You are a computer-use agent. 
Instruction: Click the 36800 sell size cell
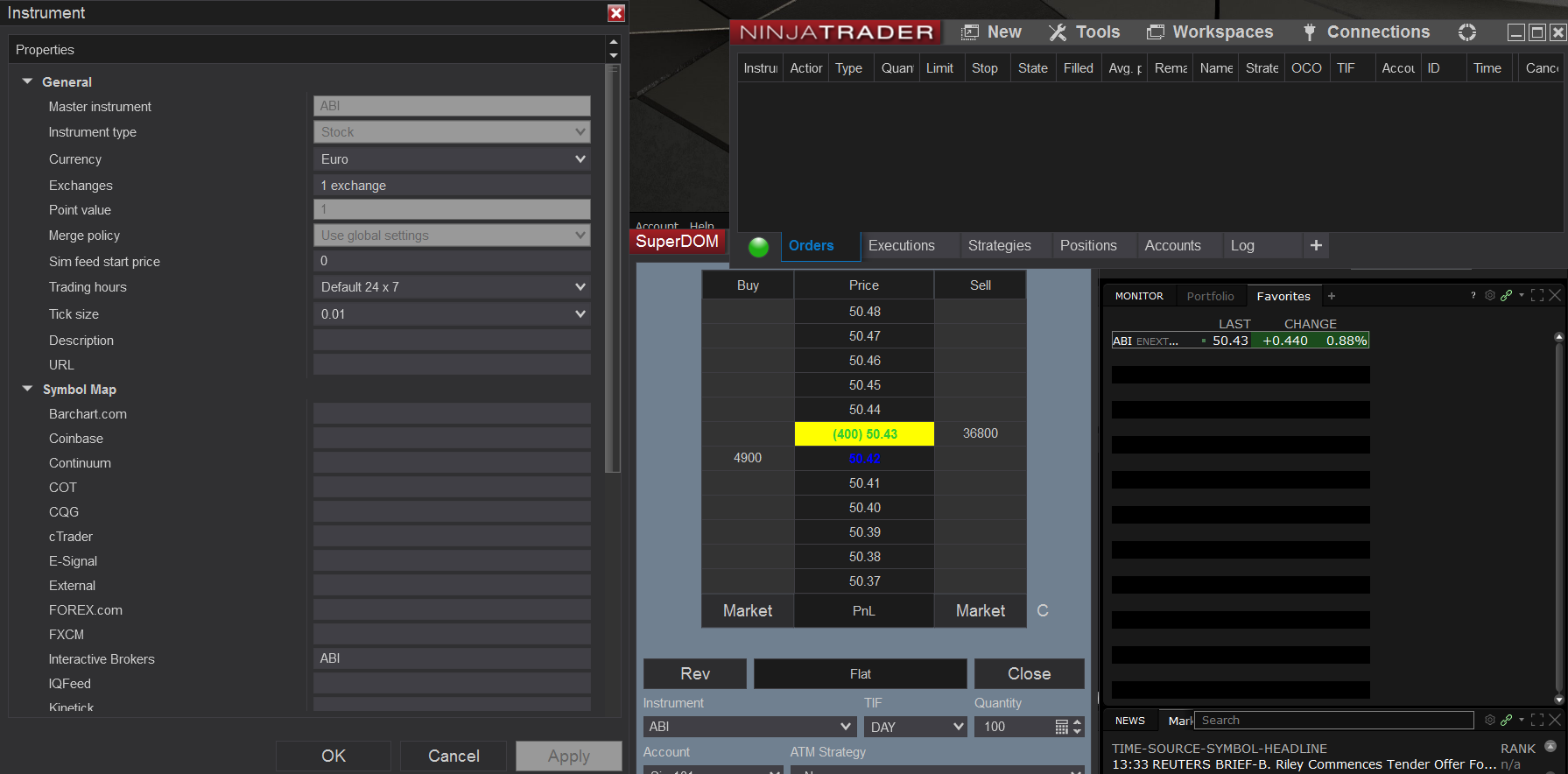tap(981, 433)
